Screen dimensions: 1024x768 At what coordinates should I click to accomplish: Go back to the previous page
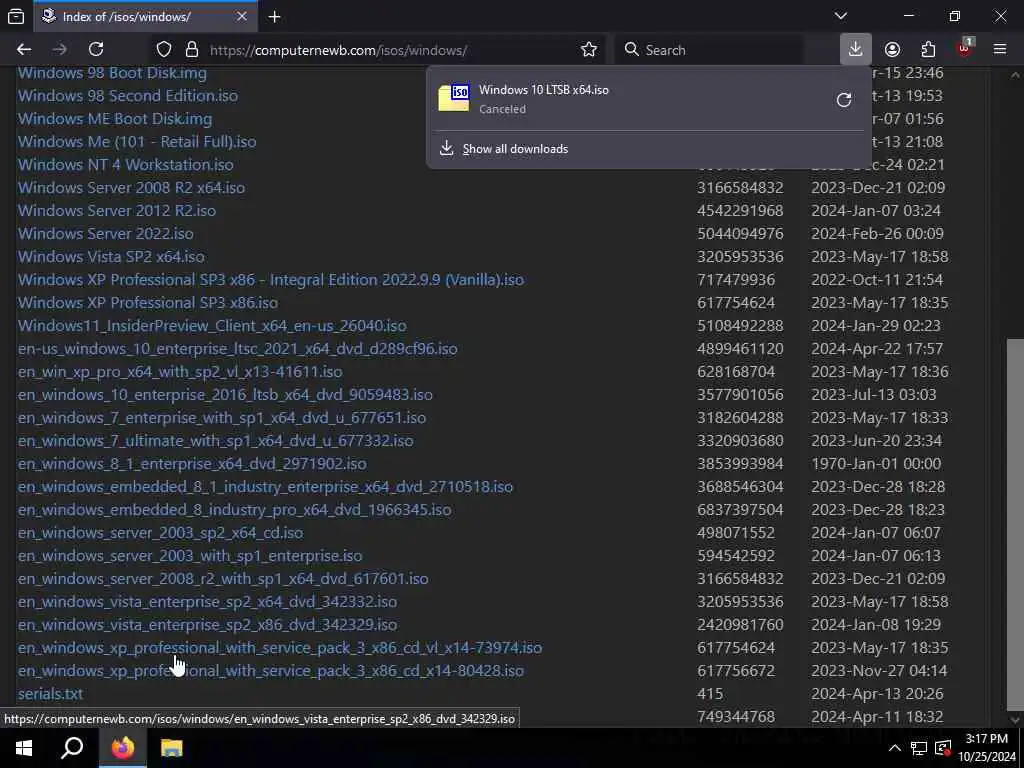tap(24, 50)
